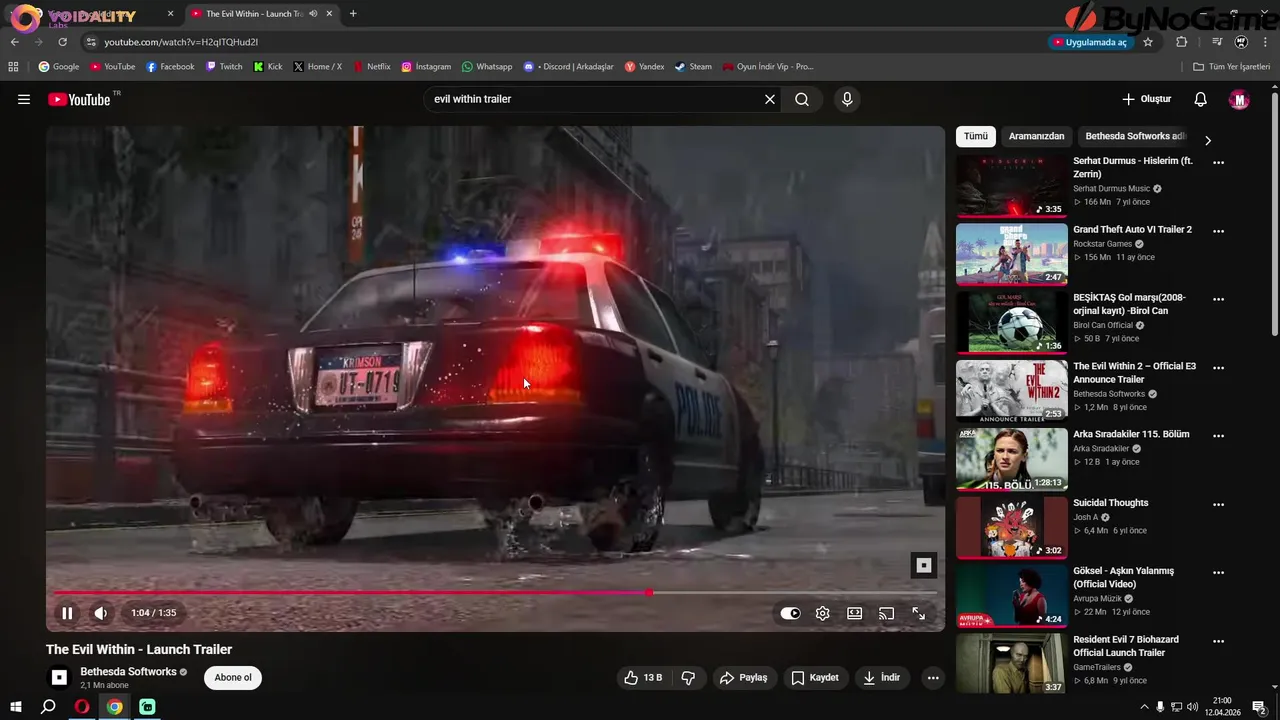
Task: Subscribe with the Abone ol button
Action: point(233,677)
